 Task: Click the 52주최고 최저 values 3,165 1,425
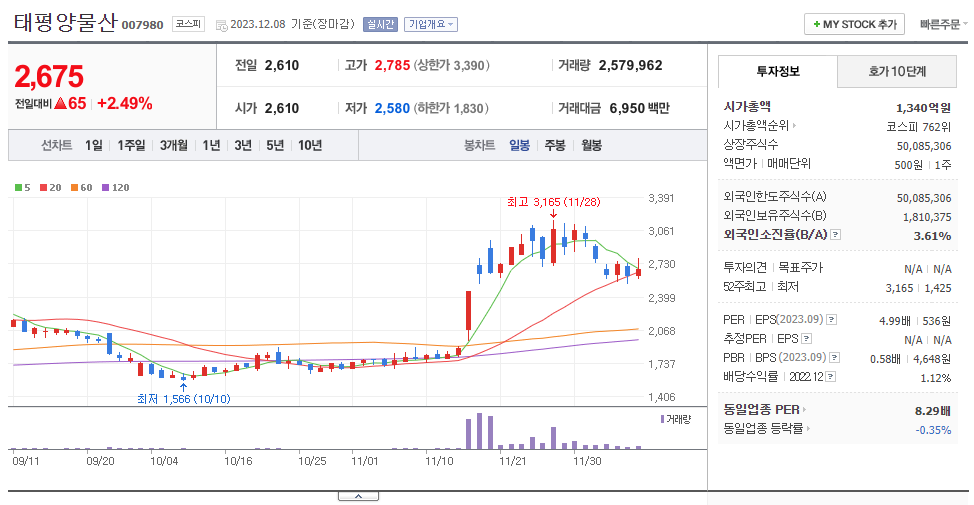coord(918,288)
